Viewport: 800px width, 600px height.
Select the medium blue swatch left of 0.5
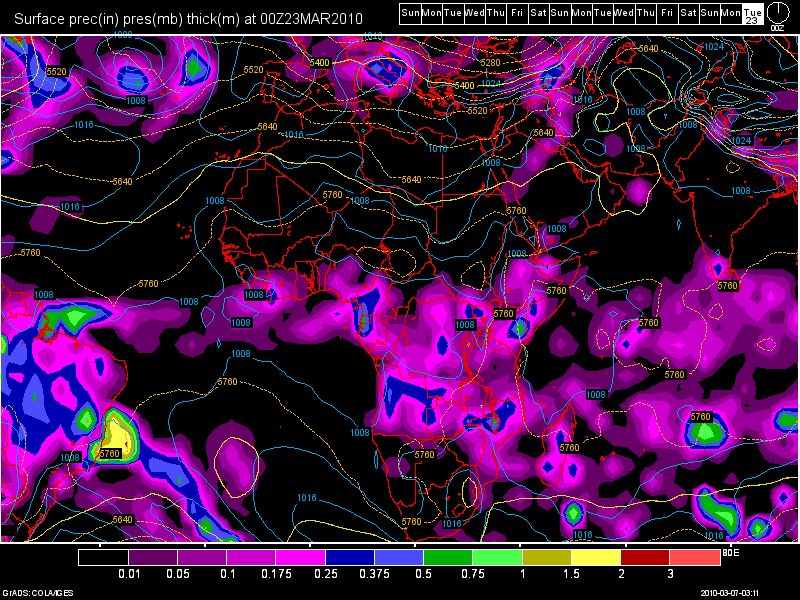(399, 557)
